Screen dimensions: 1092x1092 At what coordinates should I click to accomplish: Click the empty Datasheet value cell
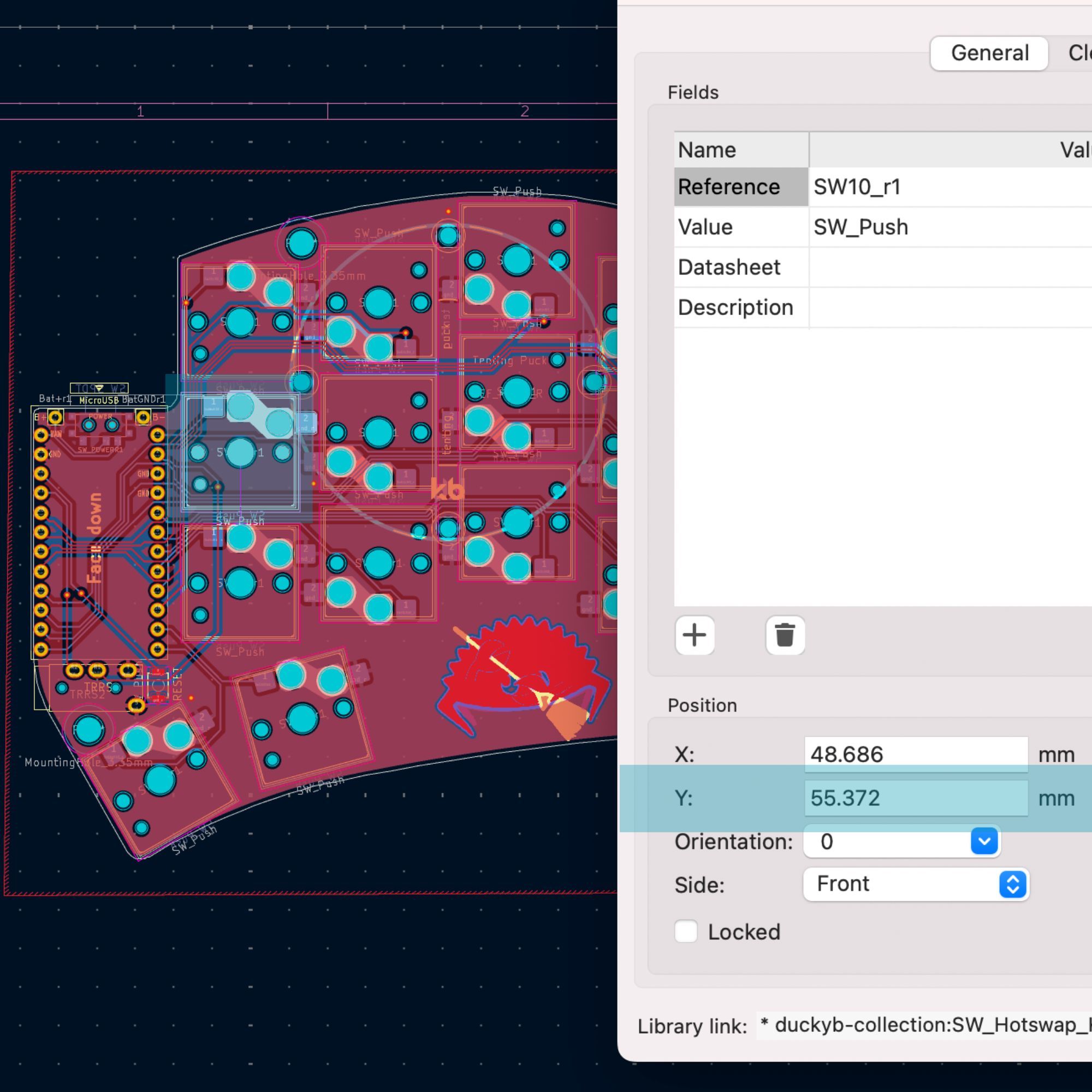pyautogui.click(x=949, y=268)
